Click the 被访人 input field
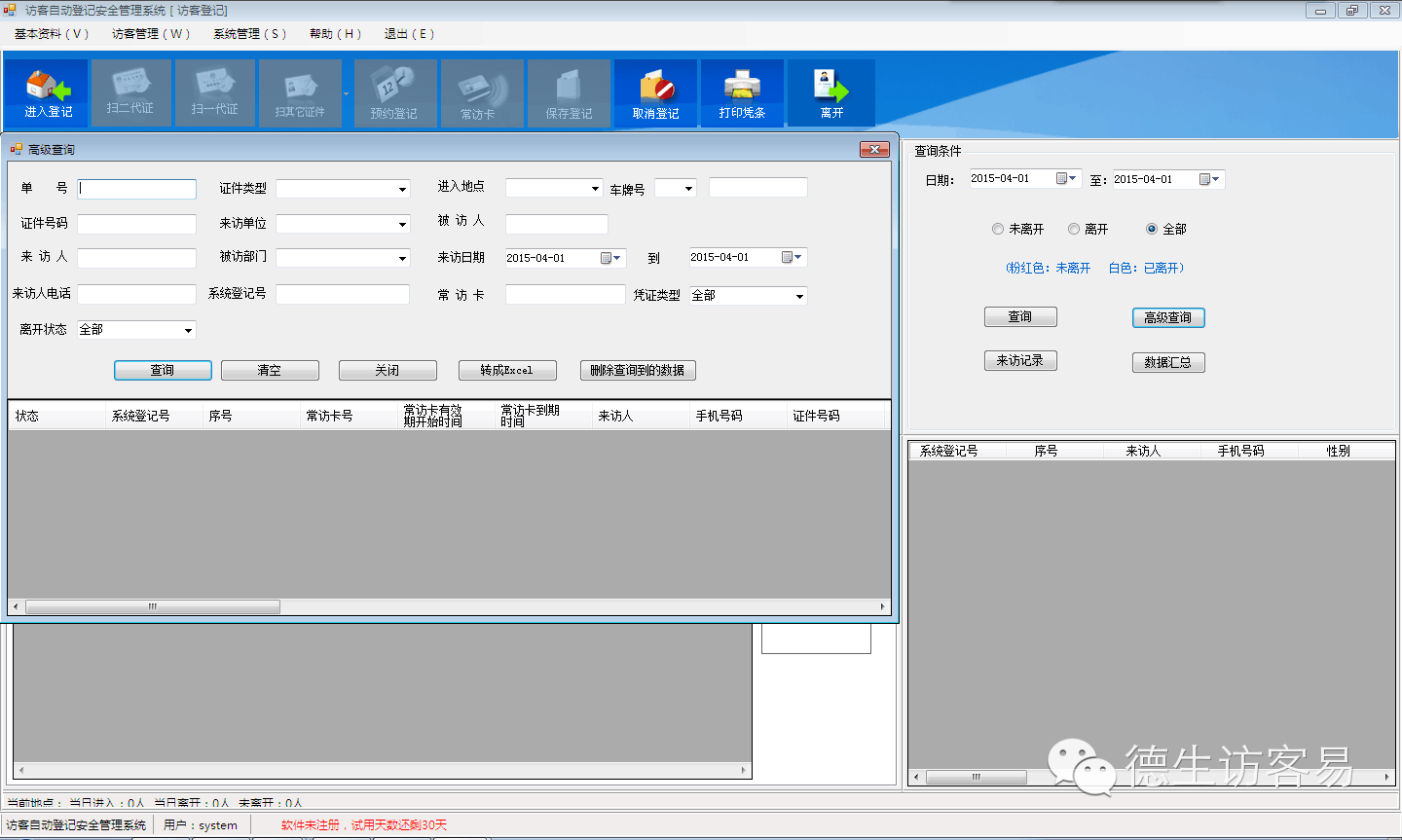The image size is (1402, 840). pyautogui.click(x=557, y=224)
